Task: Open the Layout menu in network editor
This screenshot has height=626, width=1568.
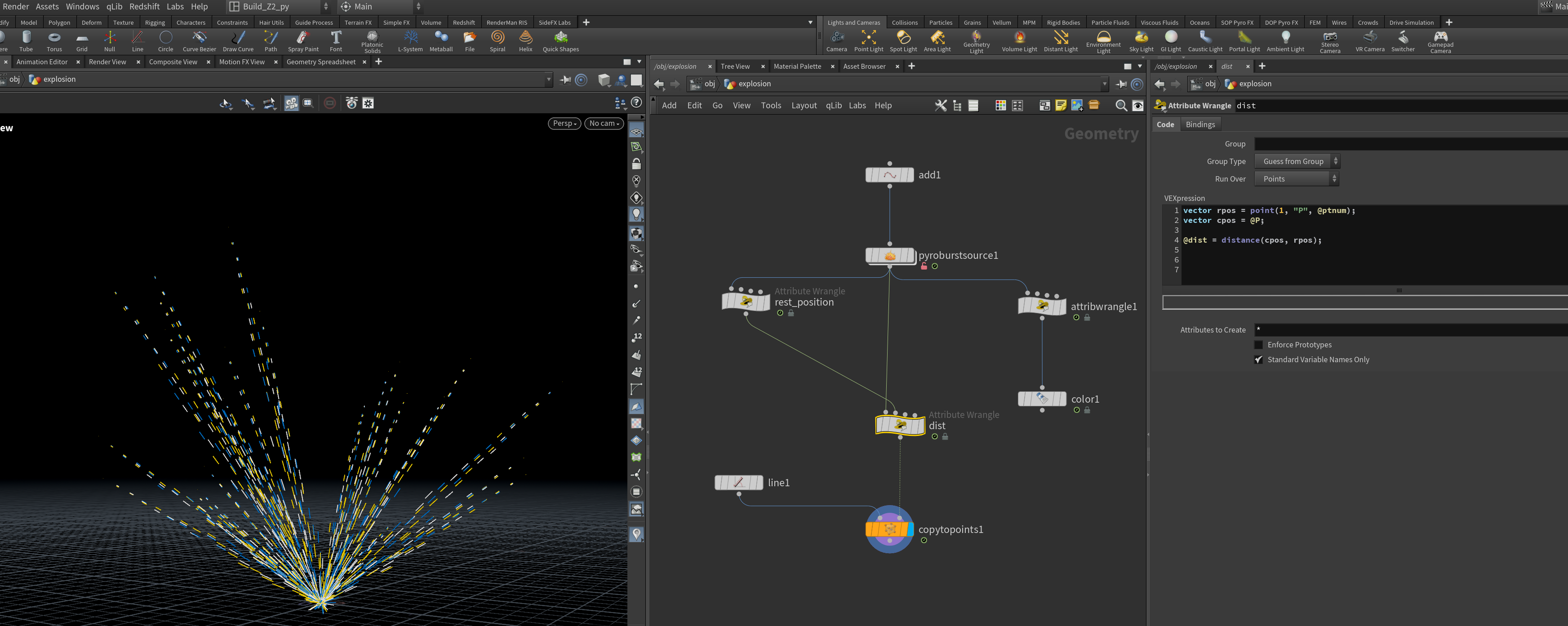Action: coord(804,105)
